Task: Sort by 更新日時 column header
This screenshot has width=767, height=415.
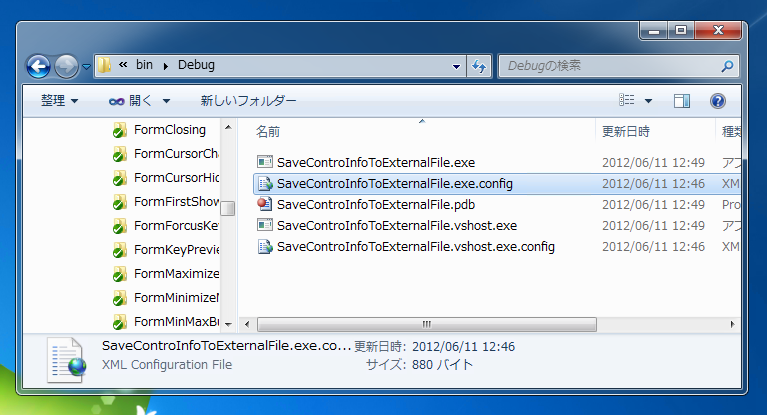Action: pyautogui.click(x=626, y=131)
